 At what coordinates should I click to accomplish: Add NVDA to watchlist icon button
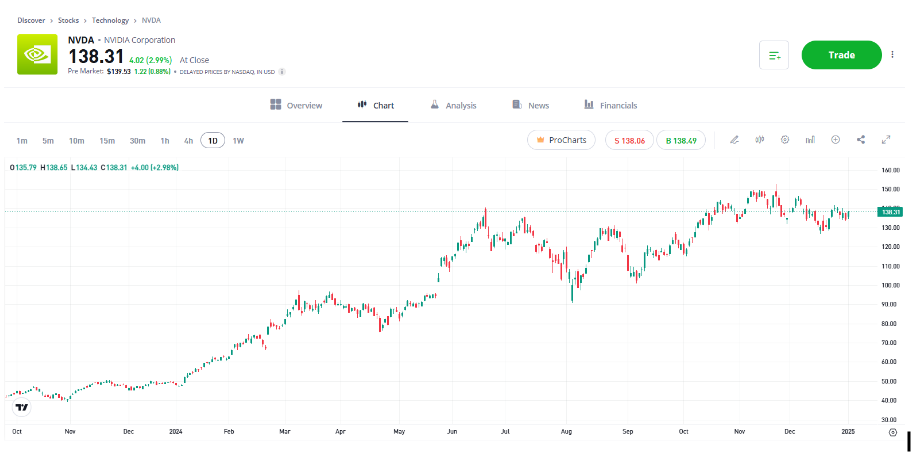click(x=774, y=55)
